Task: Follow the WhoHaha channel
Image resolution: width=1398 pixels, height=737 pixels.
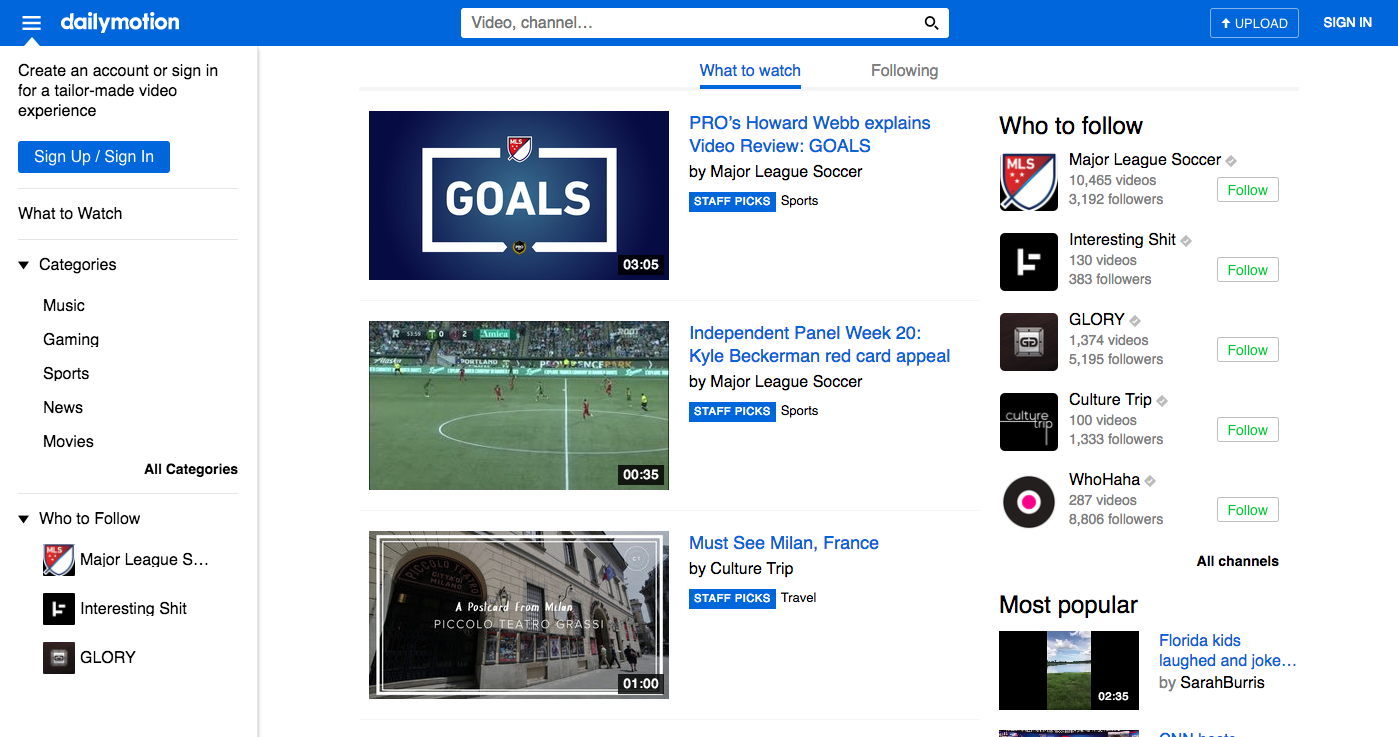Action: [1247, 509]
